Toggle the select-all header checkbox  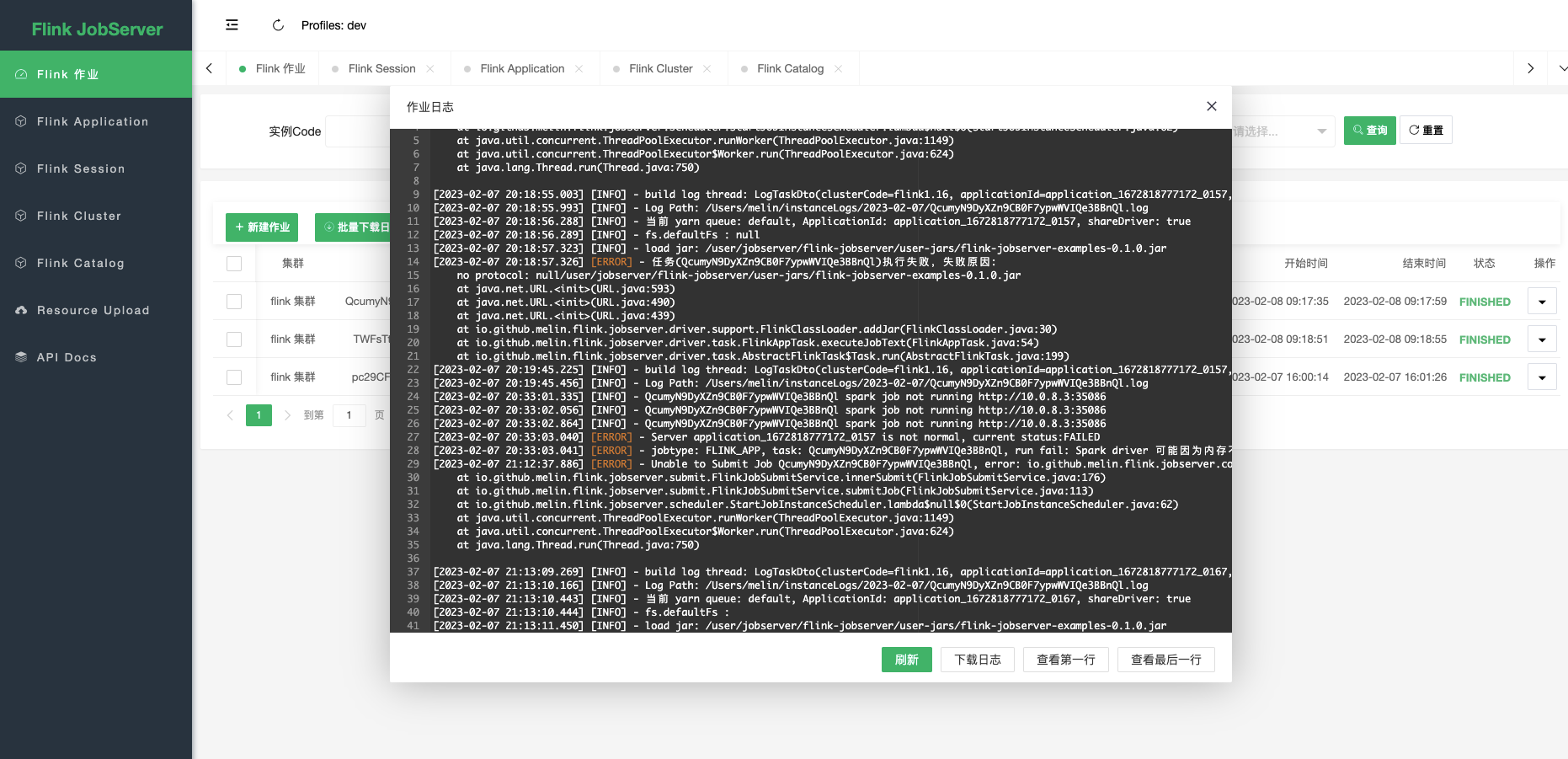click(x=234, y=264)
